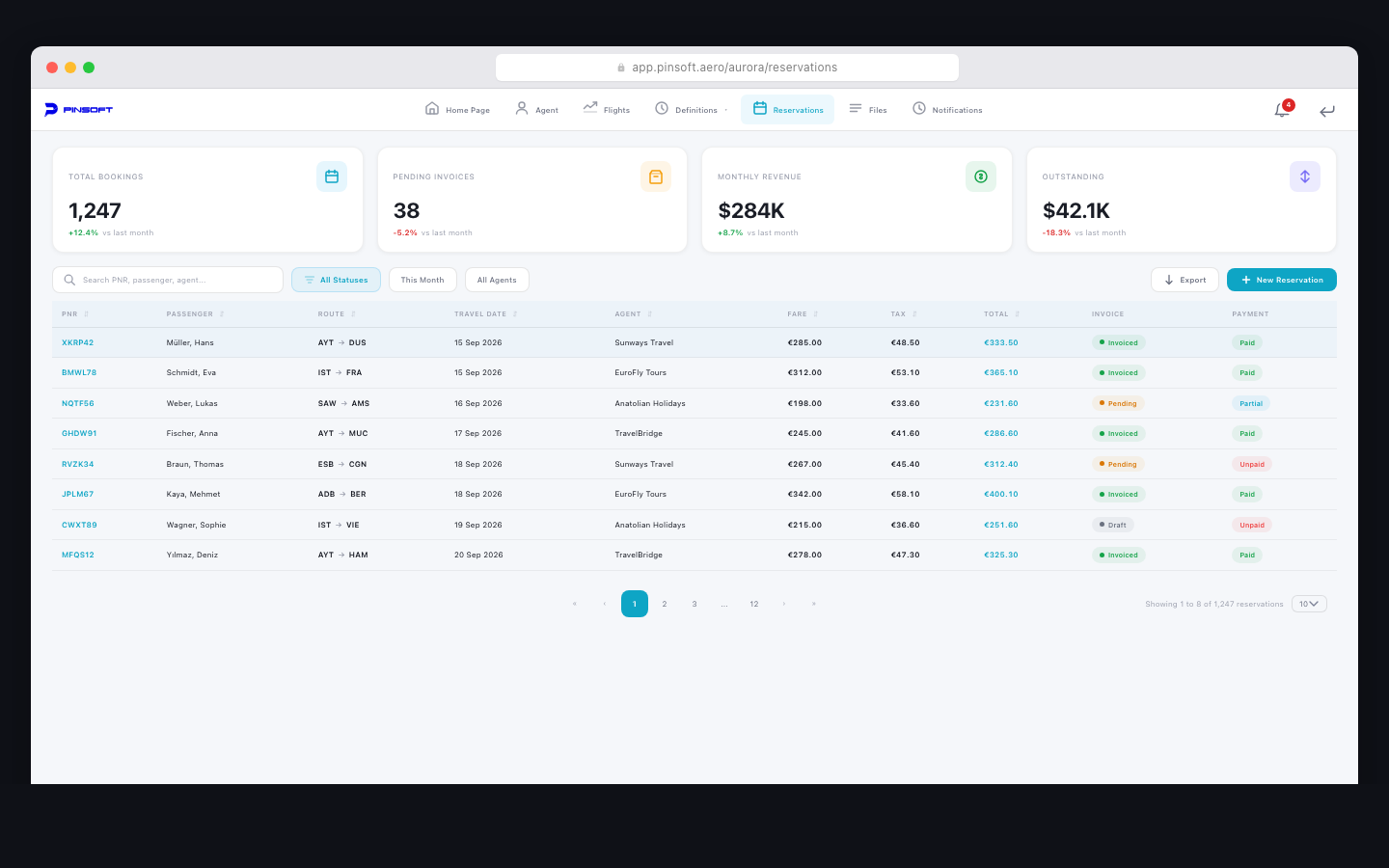Jump to page 12 in pagination
The height and width of the screenshot is (868, 1389).
754,603
